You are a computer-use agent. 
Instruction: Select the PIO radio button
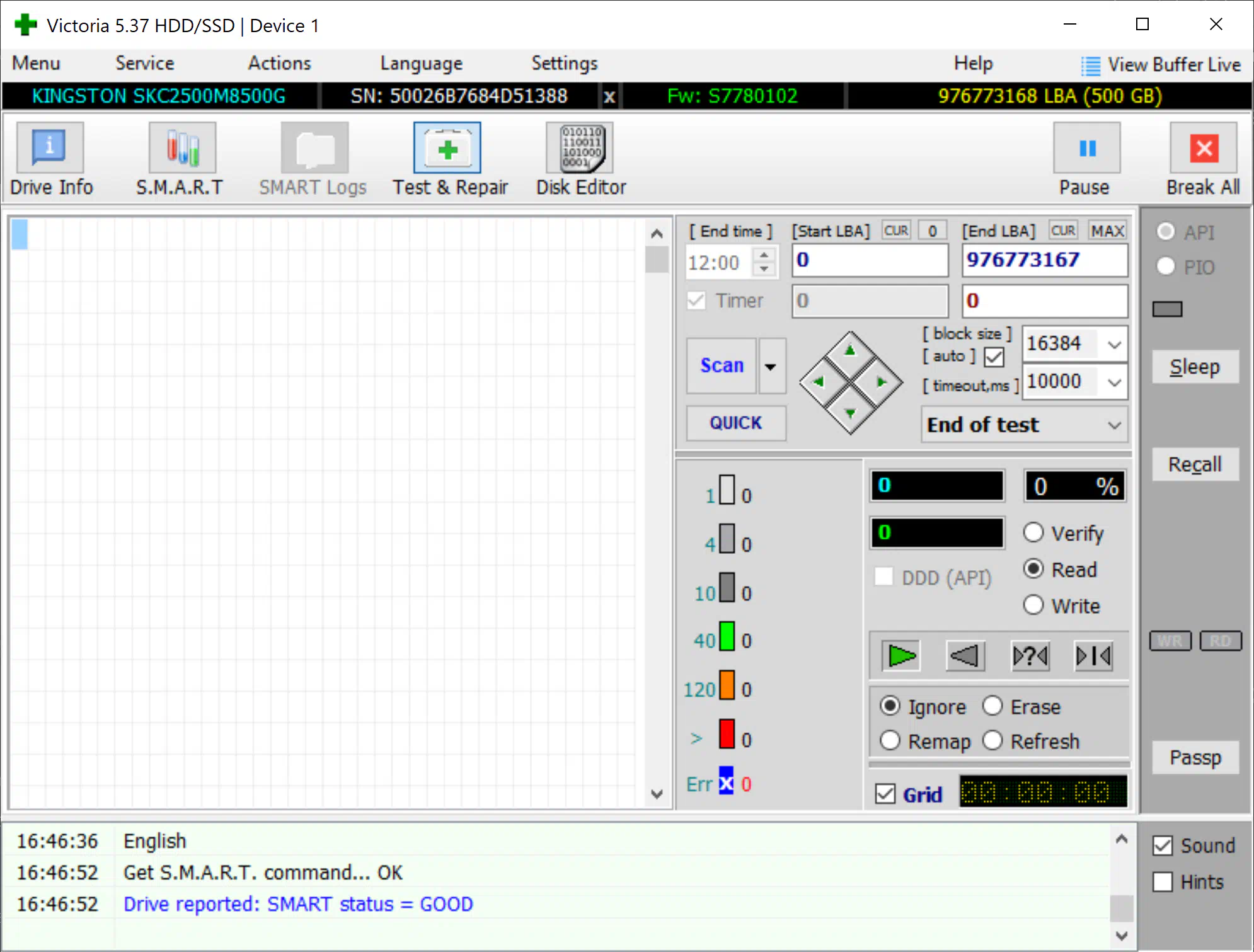[1166, 266]
